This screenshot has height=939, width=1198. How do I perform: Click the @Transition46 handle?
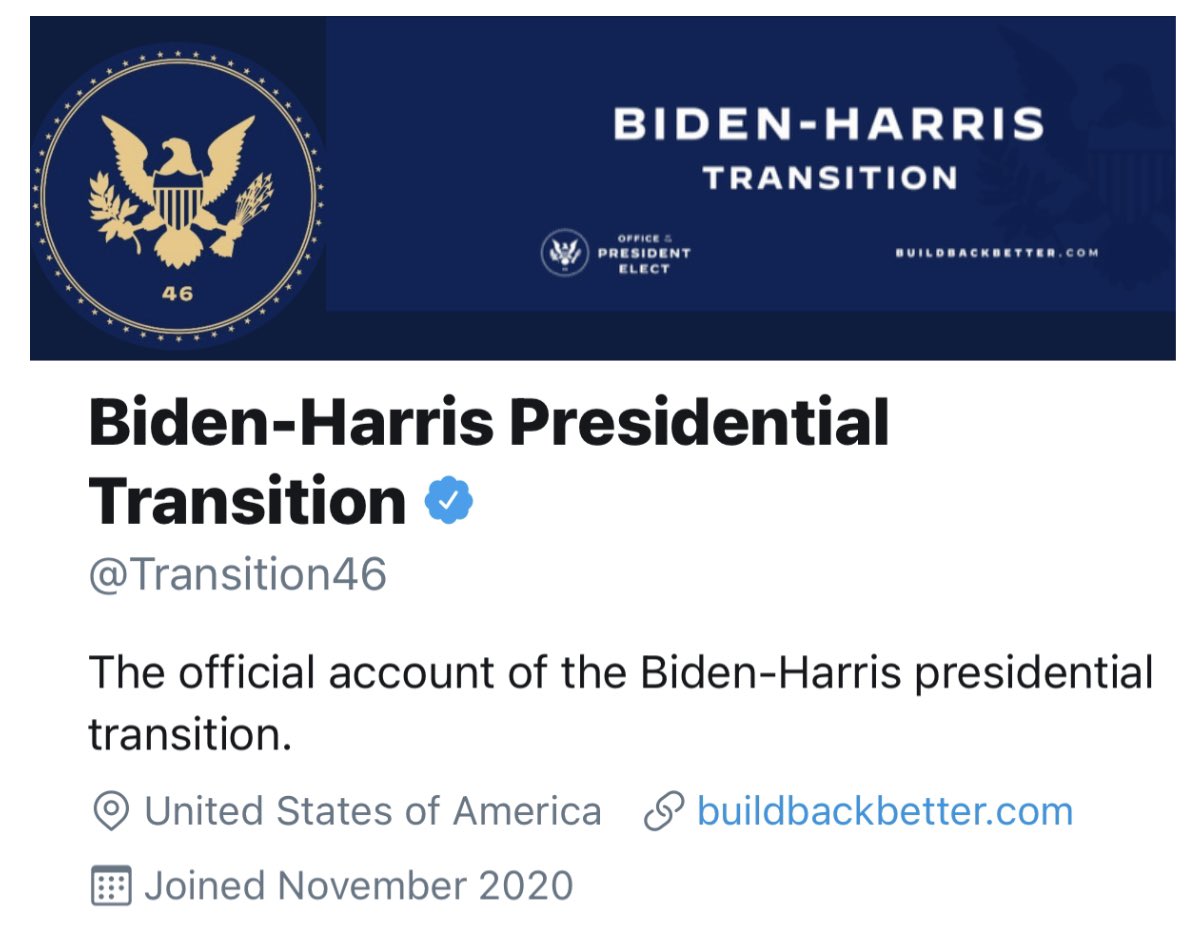[238, 575]
